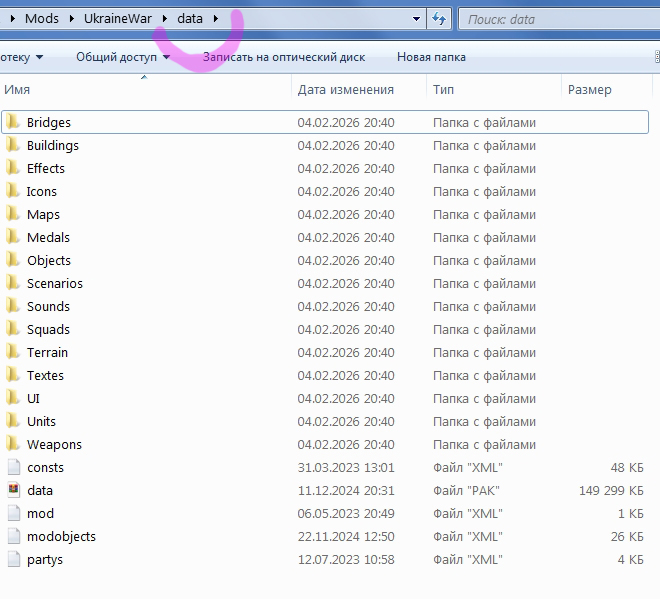Expand the arrow after UkraineWar in breadcrumb
660x599 pixels.
point(165,19)
